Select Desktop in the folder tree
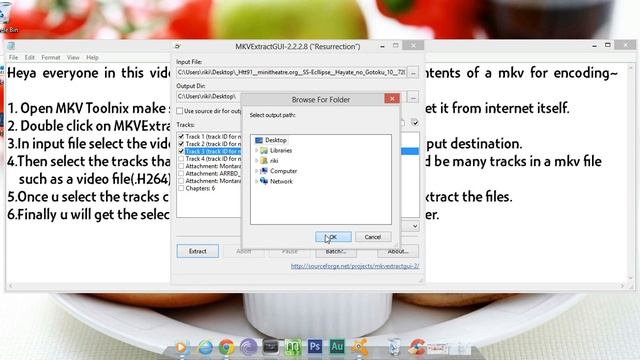This screenshot has height=360, width=640. pyautogui.click(x=276, y=140)
